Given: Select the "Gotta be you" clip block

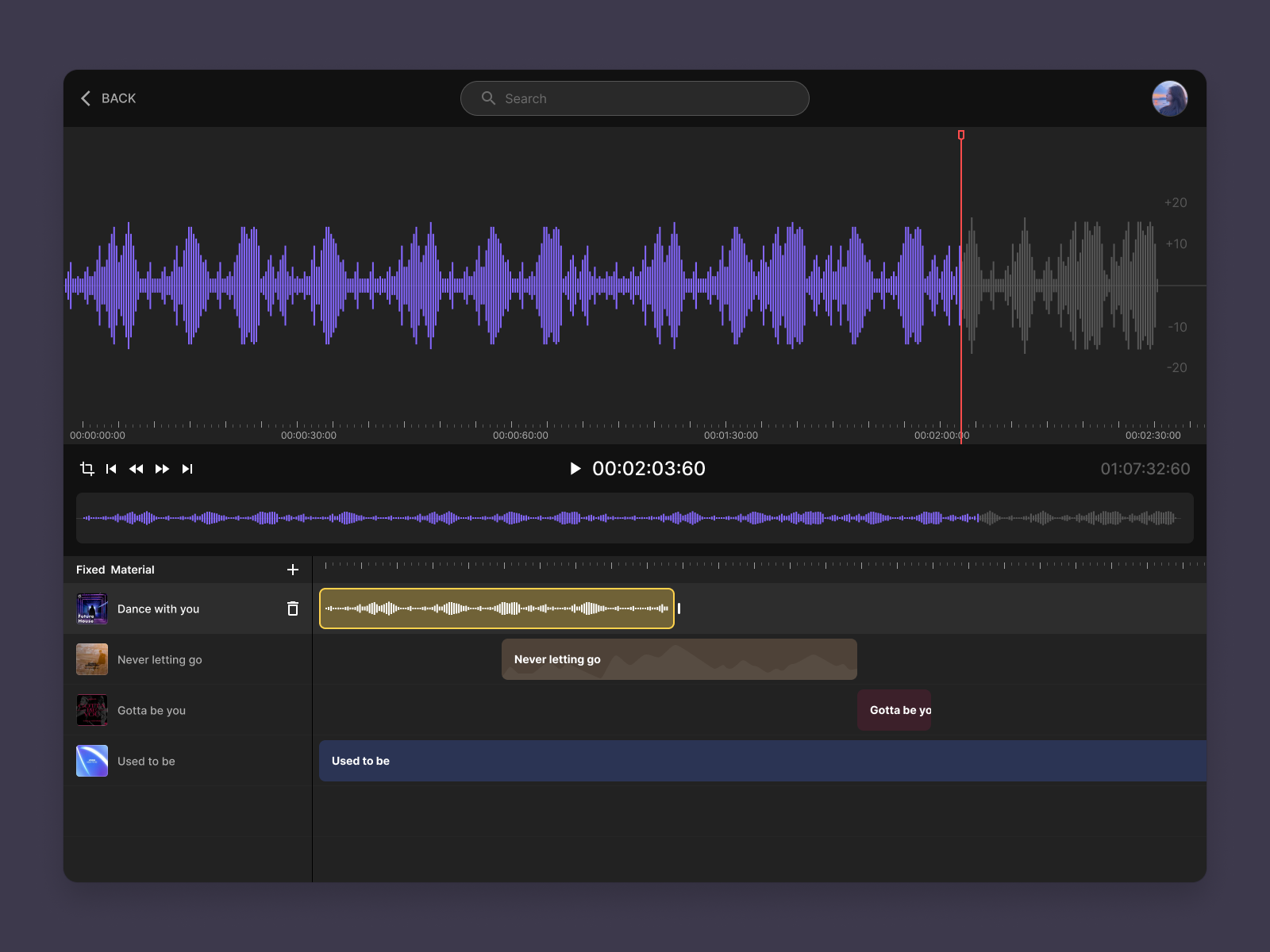Looking at the screenshot, I should 894,710.
